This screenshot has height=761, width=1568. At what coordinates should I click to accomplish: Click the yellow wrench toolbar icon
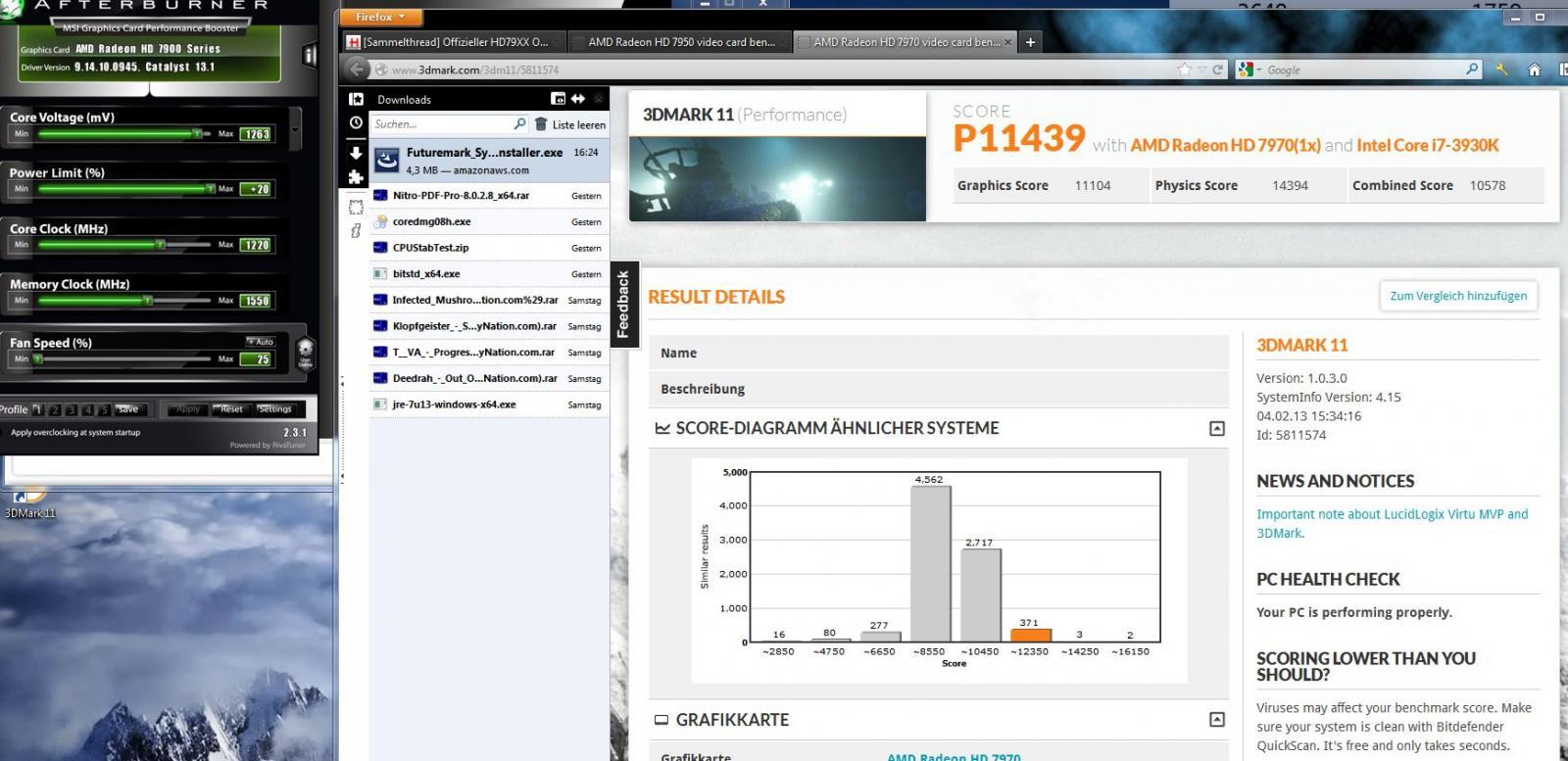(x=1502, y=70)
